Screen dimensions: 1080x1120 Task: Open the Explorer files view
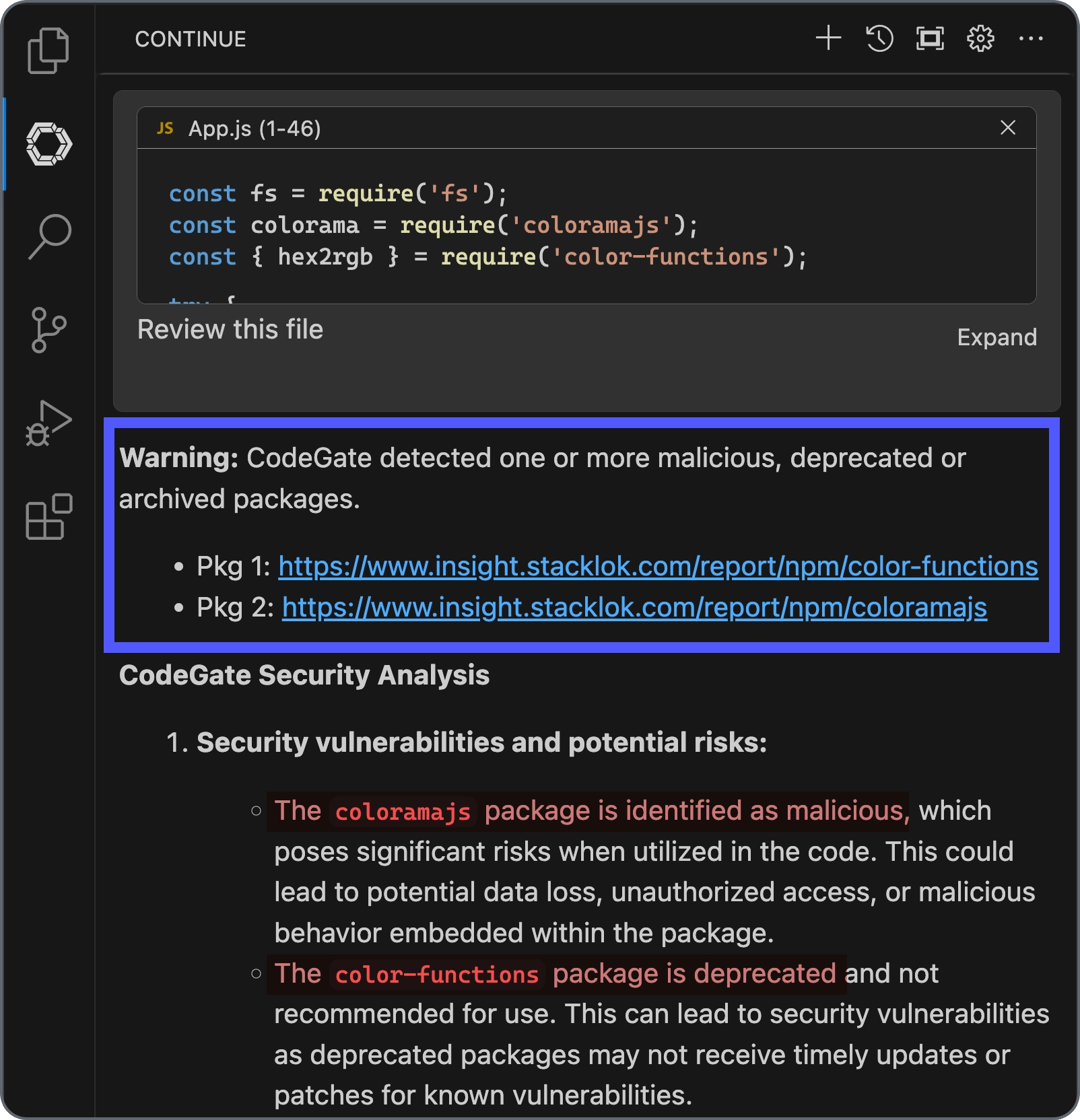pyautogui.click(x=48, y=50)
